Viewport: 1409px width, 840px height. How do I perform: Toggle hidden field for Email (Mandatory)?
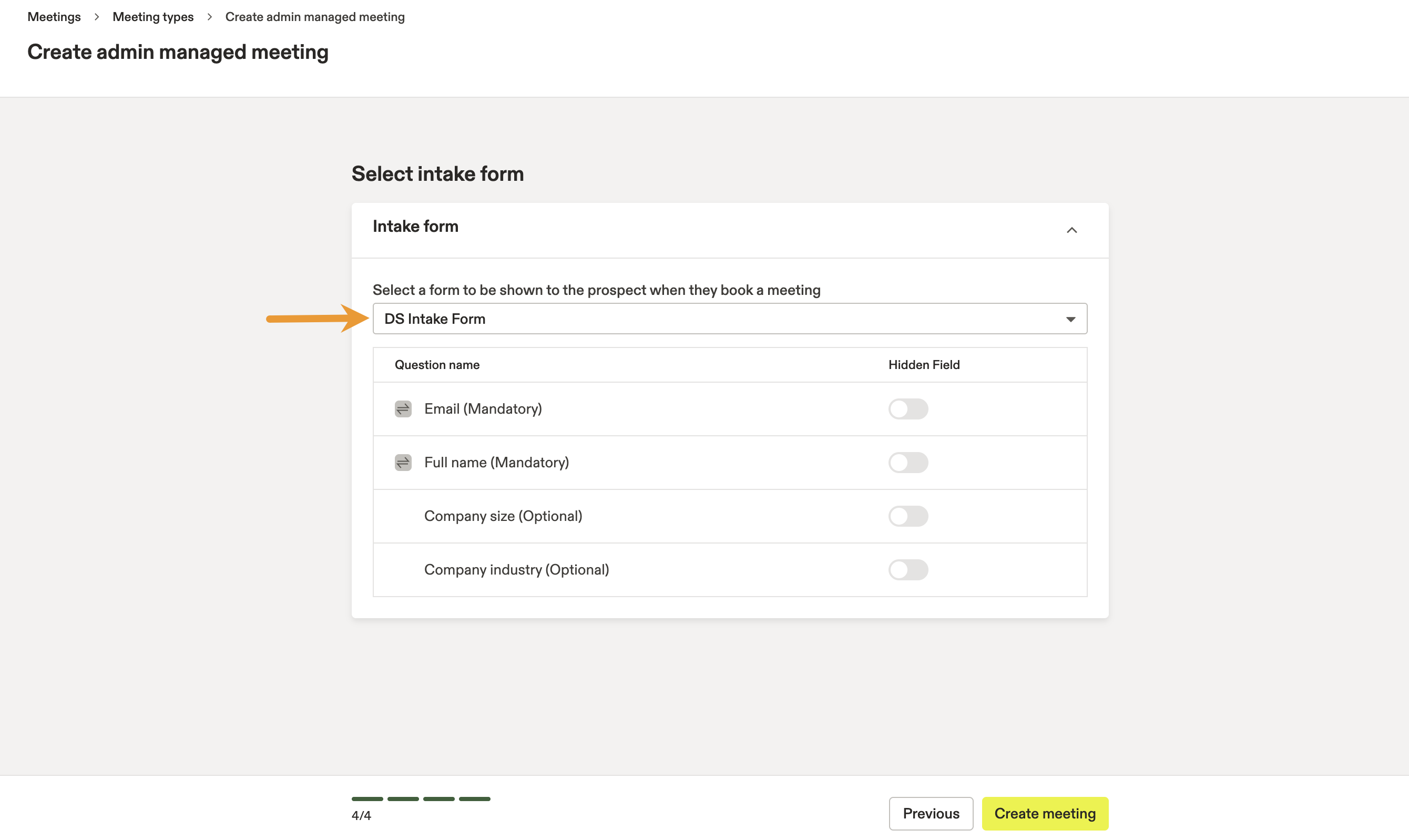click(x=907, y=408)
